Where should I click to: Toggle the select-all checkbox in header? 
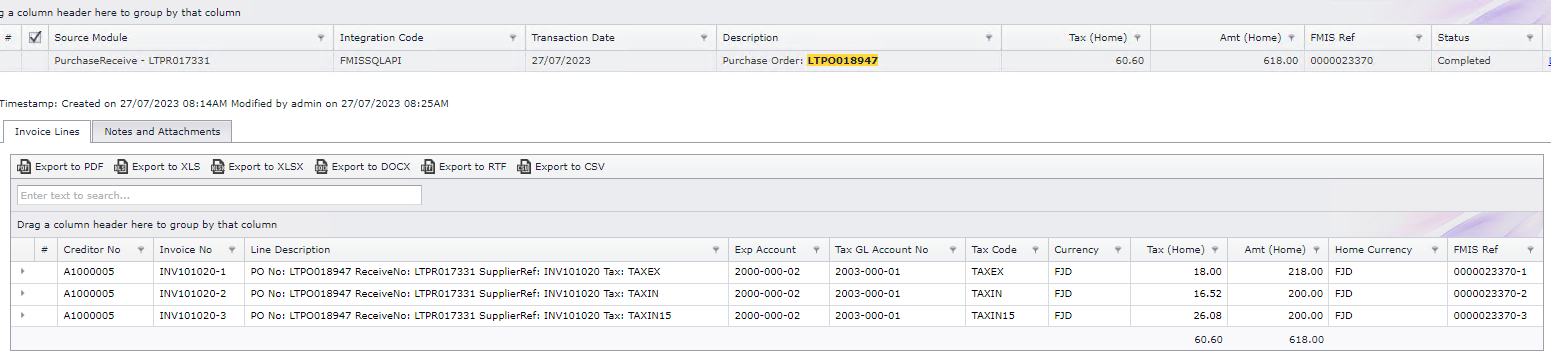pyautogui.click(x=36, y=38)
